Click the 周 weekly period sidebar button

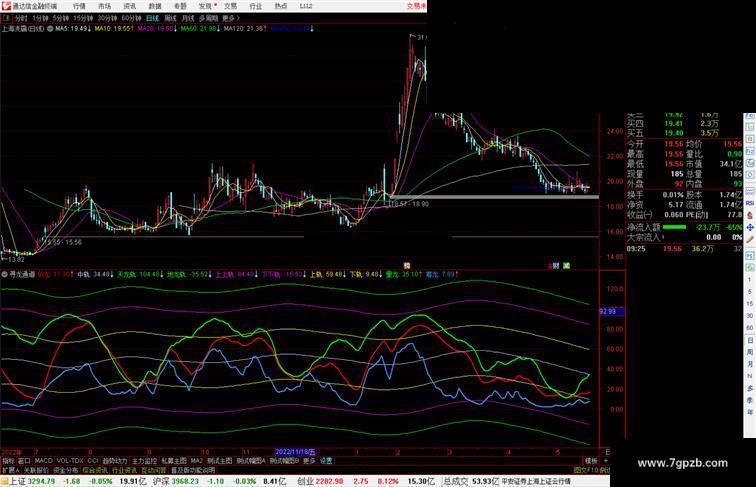pyautogui.click(x=750, y=352)
